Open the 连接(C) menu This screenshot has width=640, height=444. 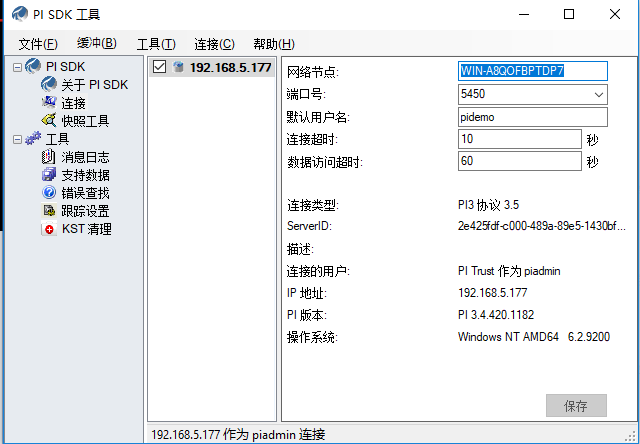[215, 44]
